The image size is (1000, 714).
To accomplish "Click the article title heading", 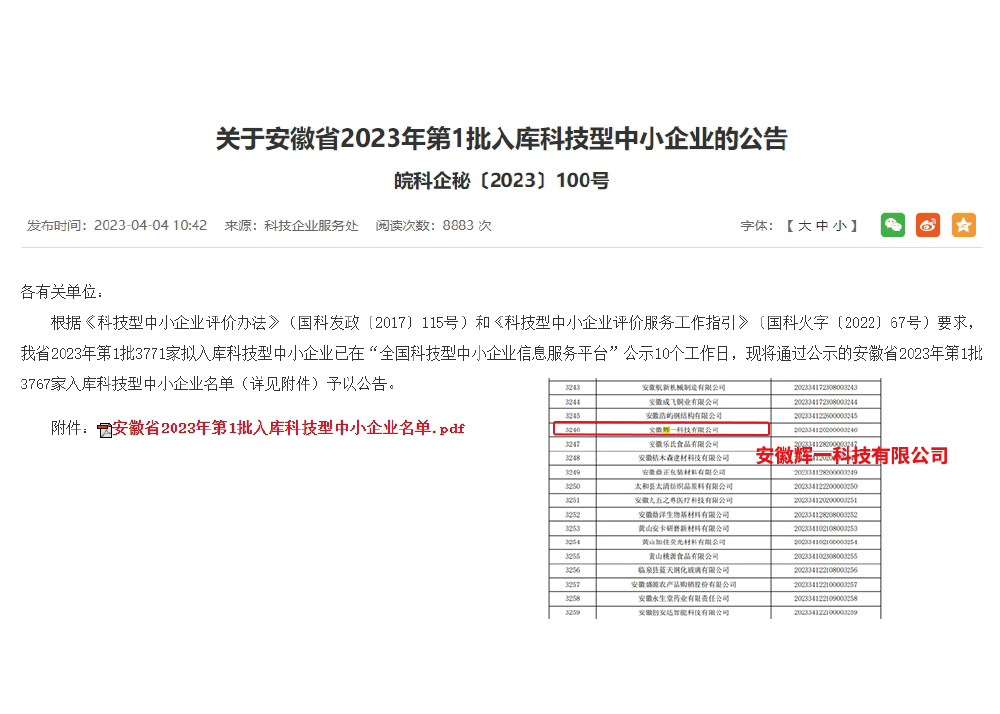I will 501,138.
